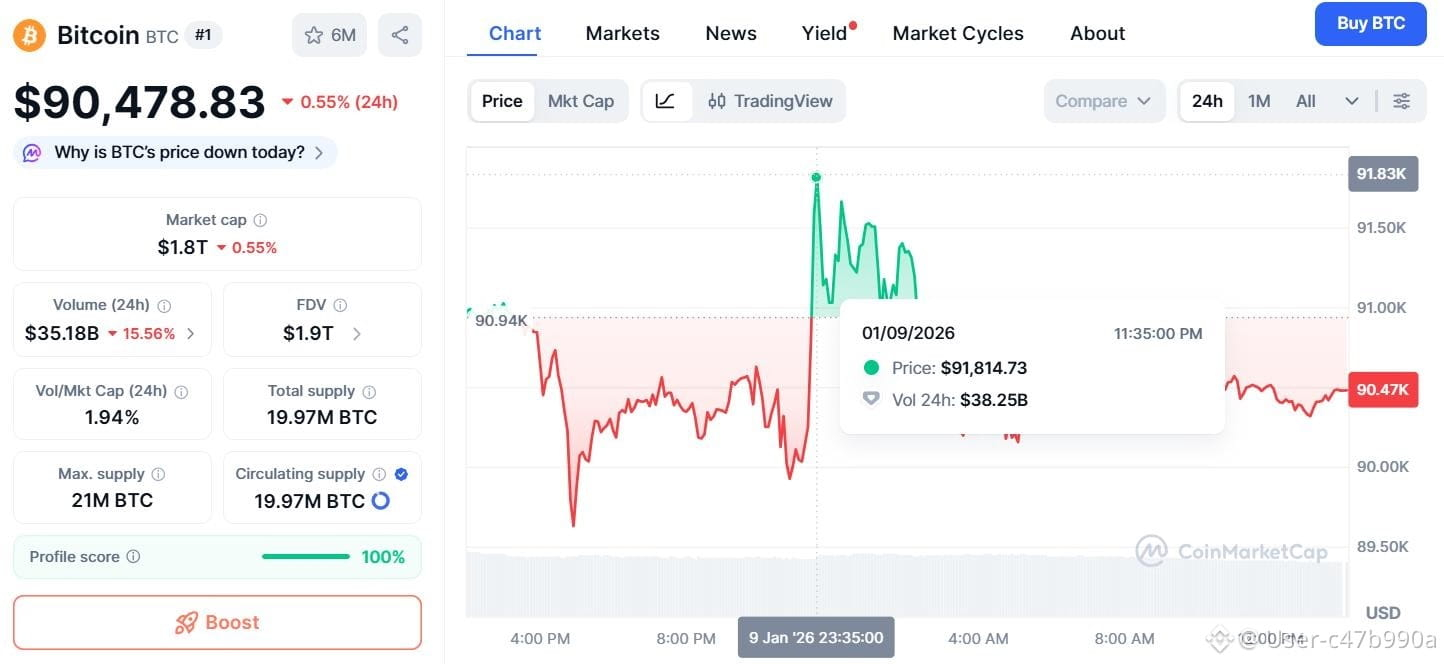Click the star watchlist icon
This screenshot has height=664, width=1444.
click(x=313, y=36)
